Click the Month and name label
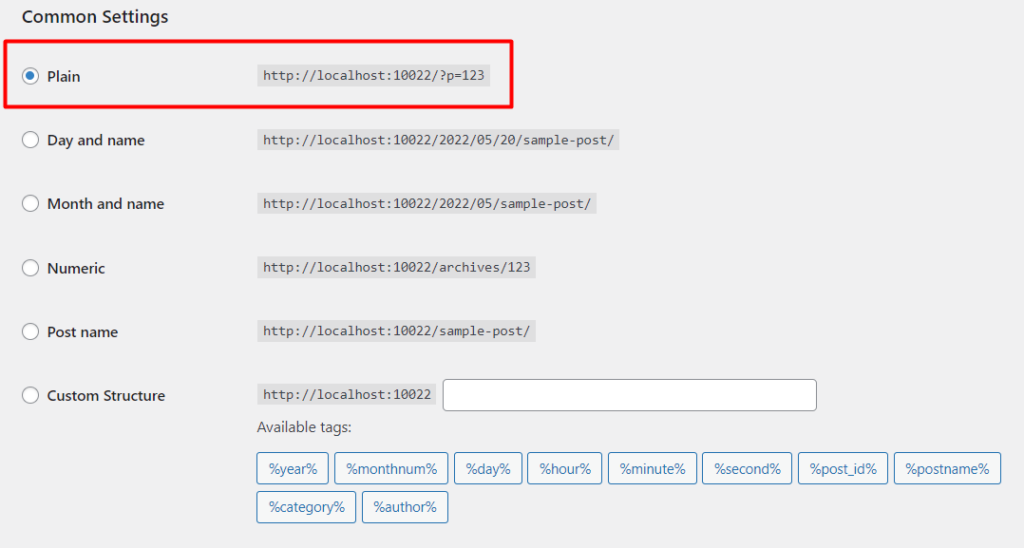Screen dimensions: 1024x548 pyautogui.click(x=106, y=204)
